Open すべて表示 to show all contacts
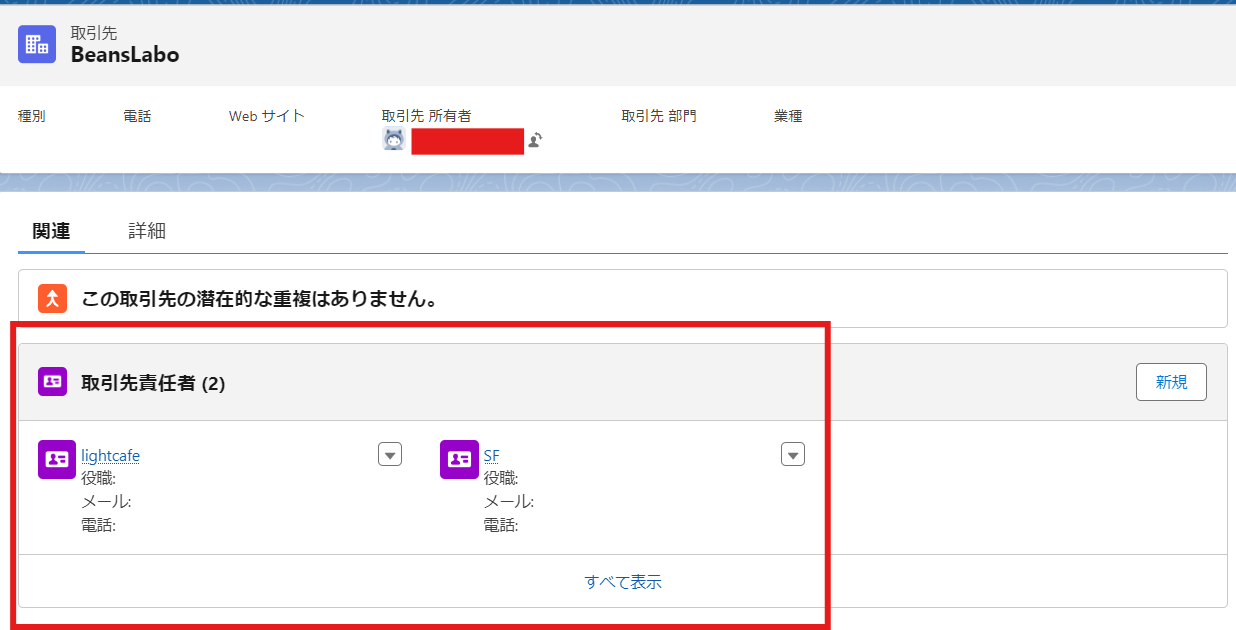 pos(622,581)
